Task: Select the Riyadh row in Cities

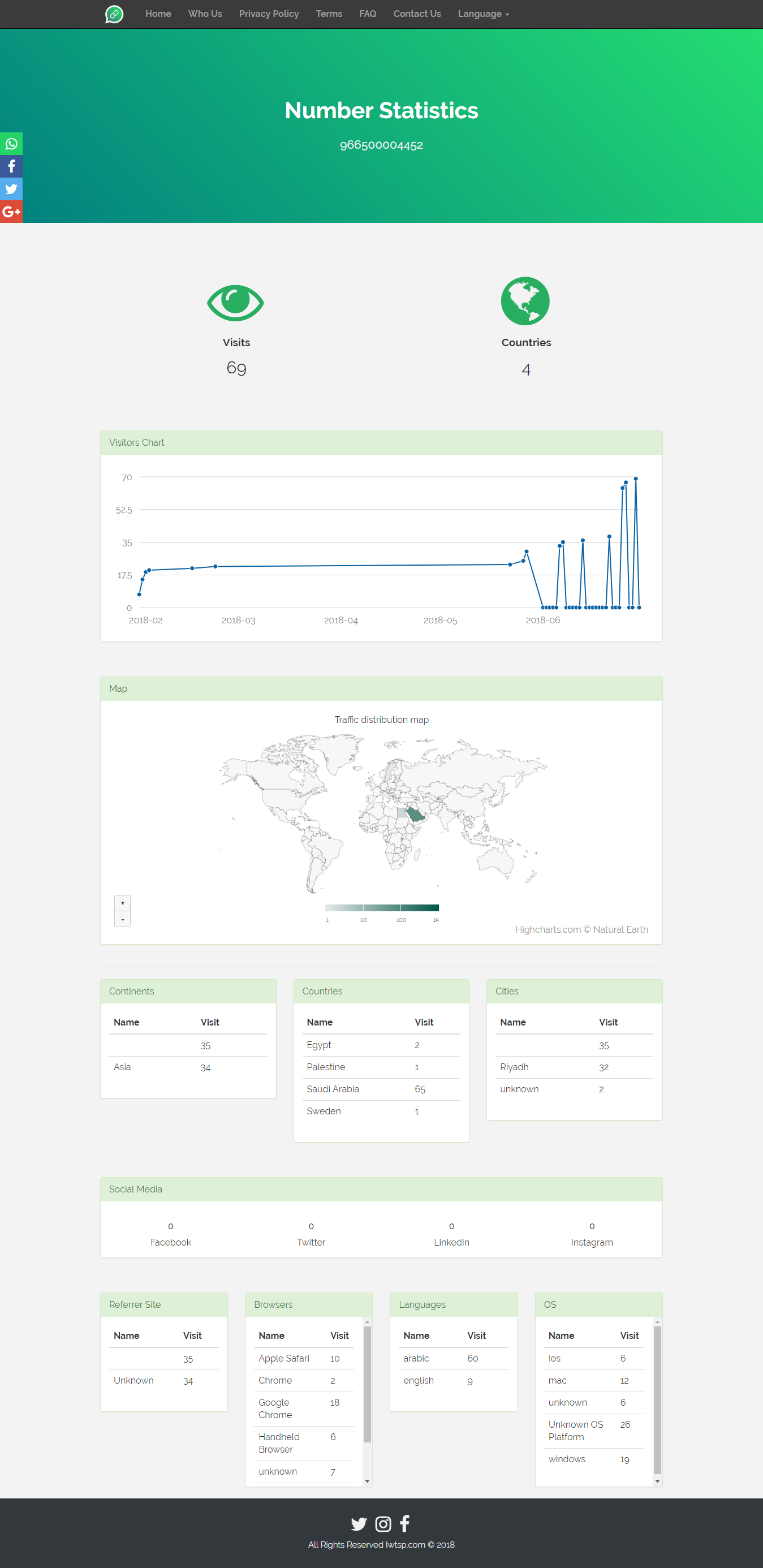Action: pos(575,1067)
